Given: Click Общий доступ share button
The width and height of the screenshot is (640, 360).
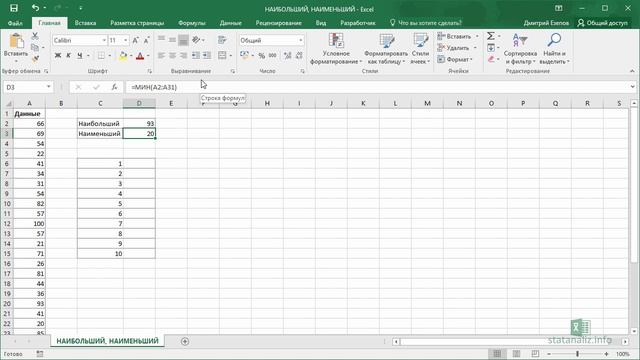Looking at the screenshot, I should [602, 23].
